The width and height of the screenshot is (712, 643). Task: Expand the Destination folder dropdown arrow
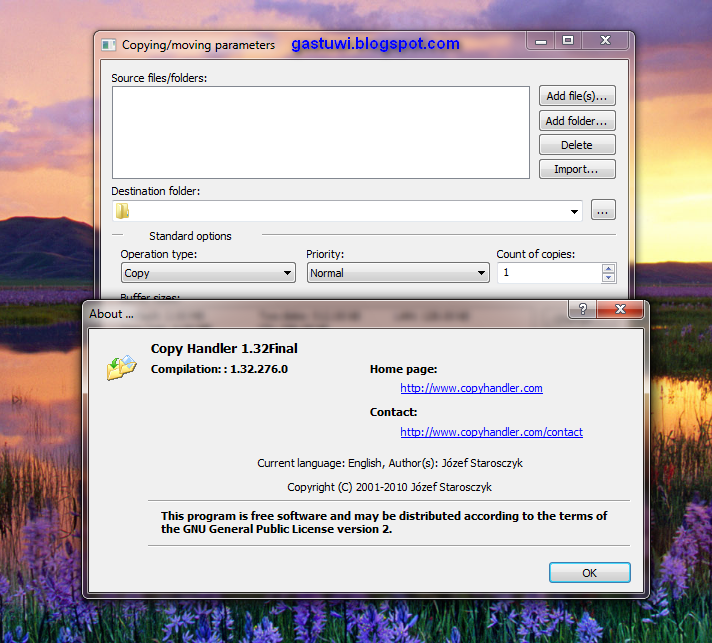[574, 212]
